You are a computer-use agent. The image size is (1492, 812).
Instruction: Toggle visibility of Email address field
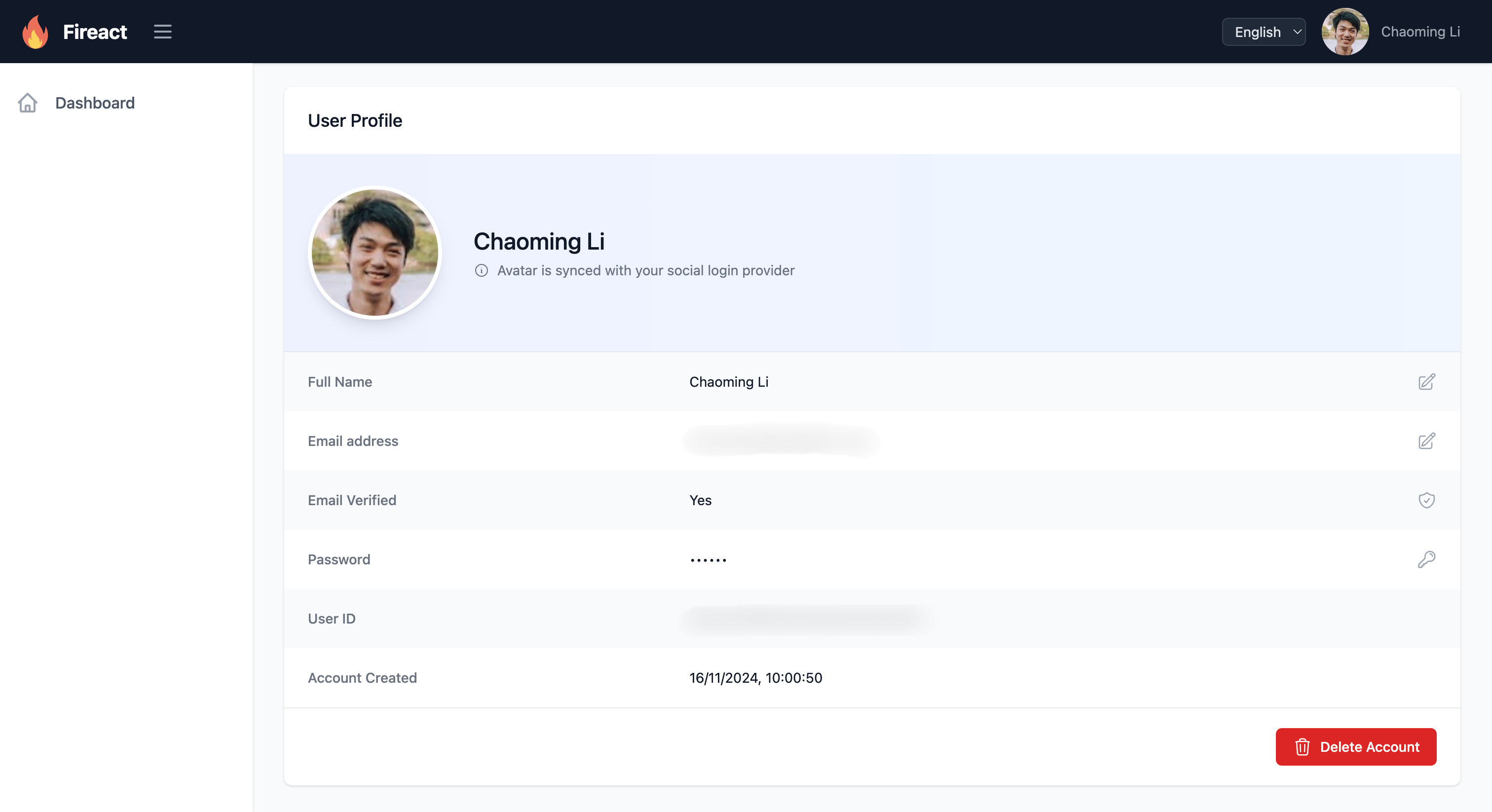780,440
